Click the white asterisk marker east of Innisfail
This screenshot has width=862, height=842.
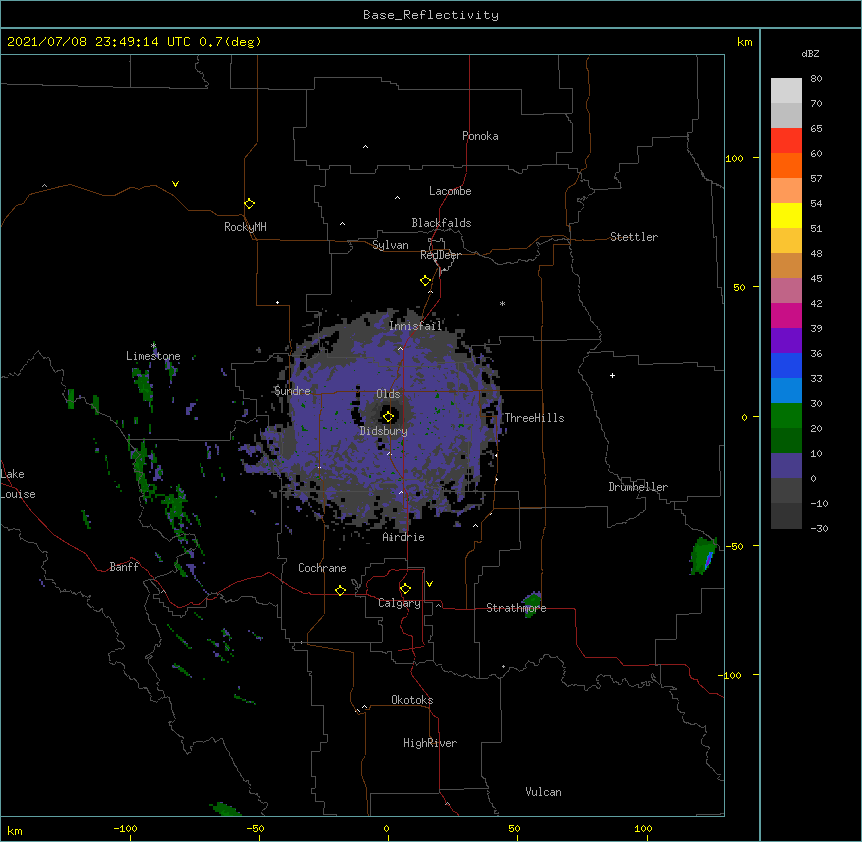pyautogui.click(x=502, y=303)
